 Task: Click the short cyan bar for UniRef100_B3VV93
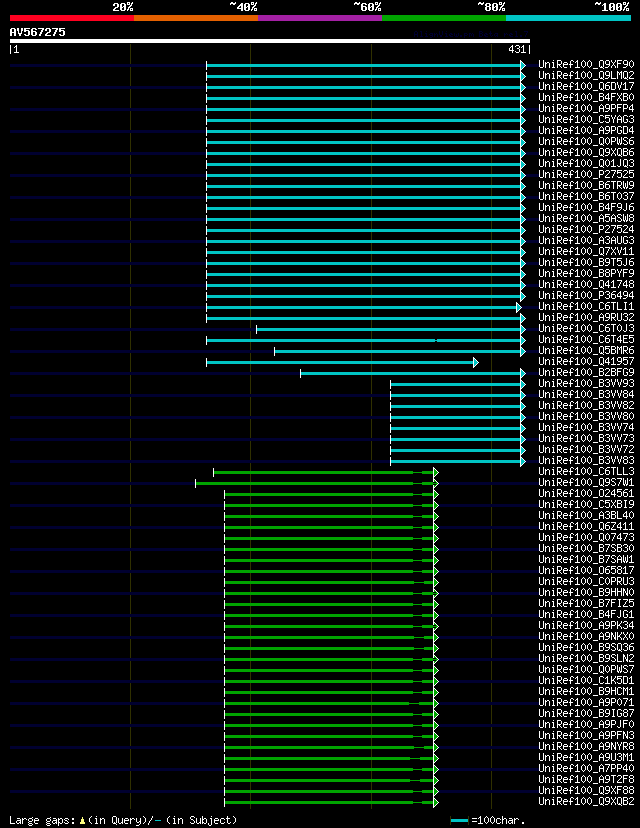point(458,384)
